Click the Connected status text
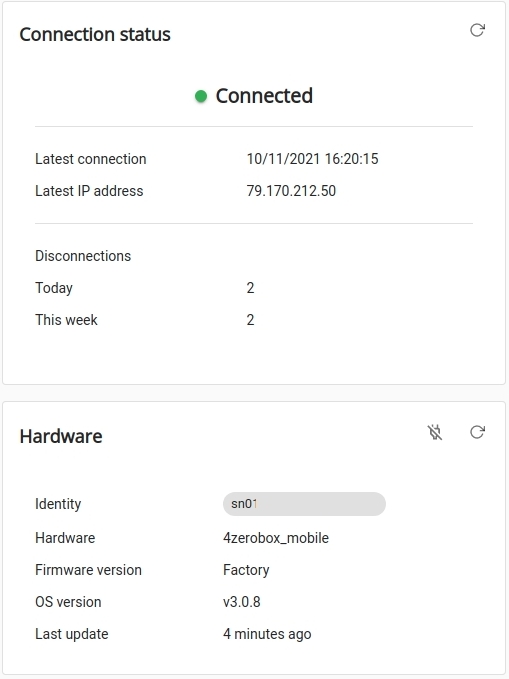 click(264, 96)
